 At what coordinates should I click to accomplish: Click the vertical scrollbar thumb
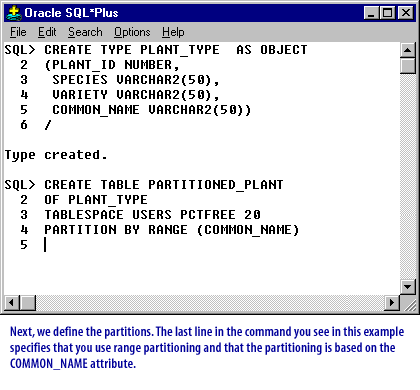click(x=408, y=66)
